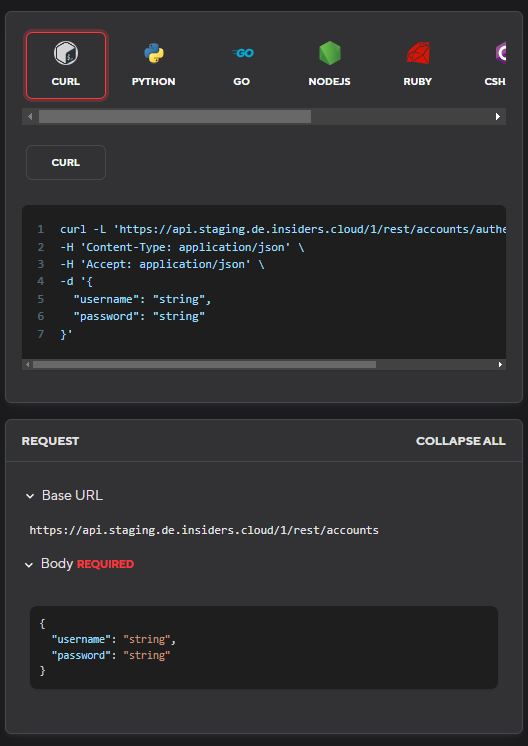
Task: Click right arrow of code block scrollbar
Action: [500, 364]
